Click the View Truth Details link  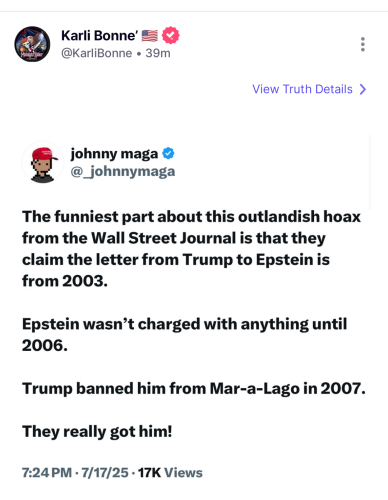tap(302, 89)
